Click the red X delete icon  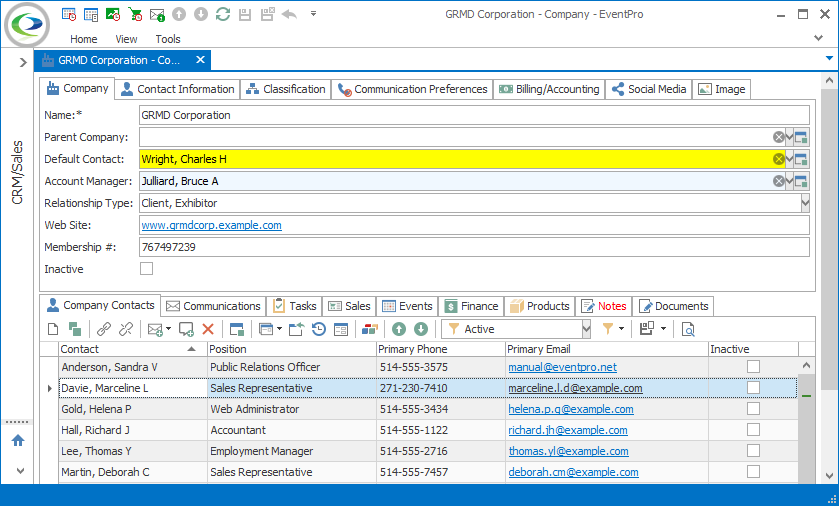(208, 329)
